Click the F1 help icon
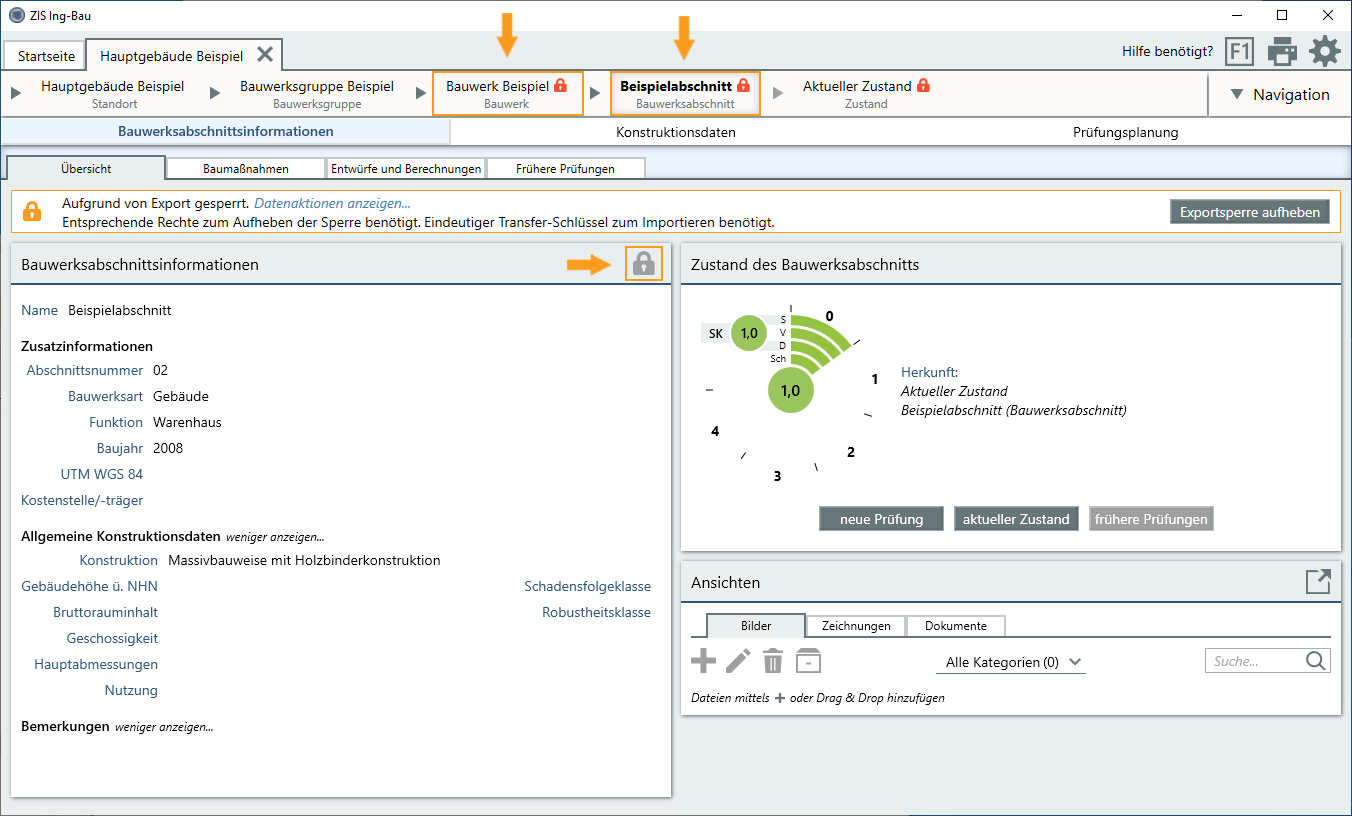This screenshot has width=1352, height=816. point(1239,51)
